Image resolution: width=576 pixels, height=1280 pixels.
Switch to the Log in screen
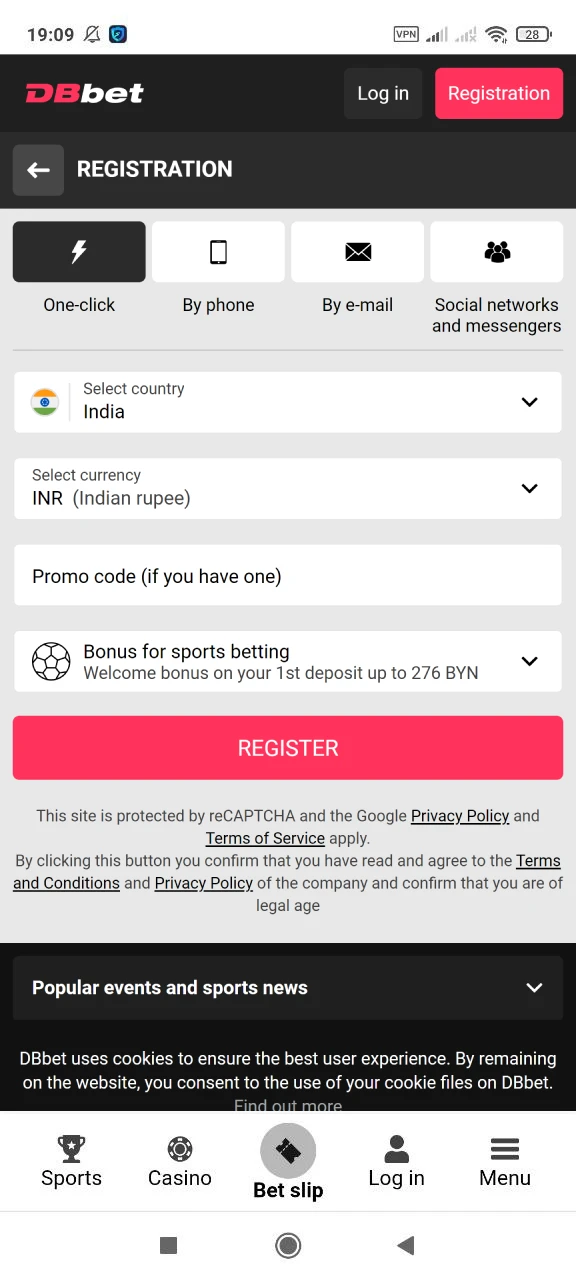click(383, 93)
